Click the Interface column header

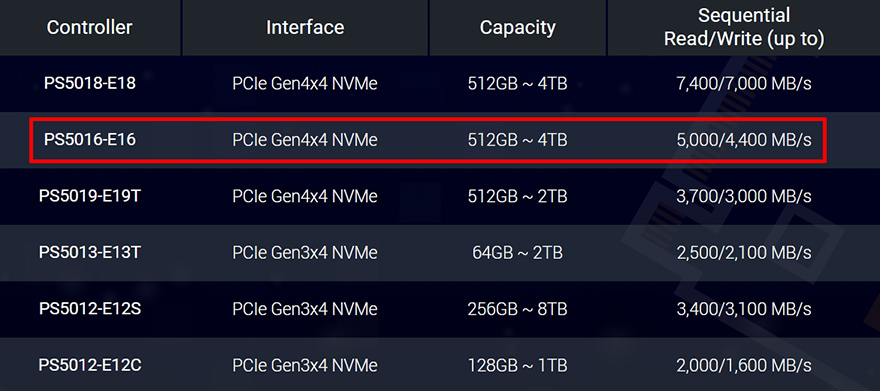coord(305,27)
